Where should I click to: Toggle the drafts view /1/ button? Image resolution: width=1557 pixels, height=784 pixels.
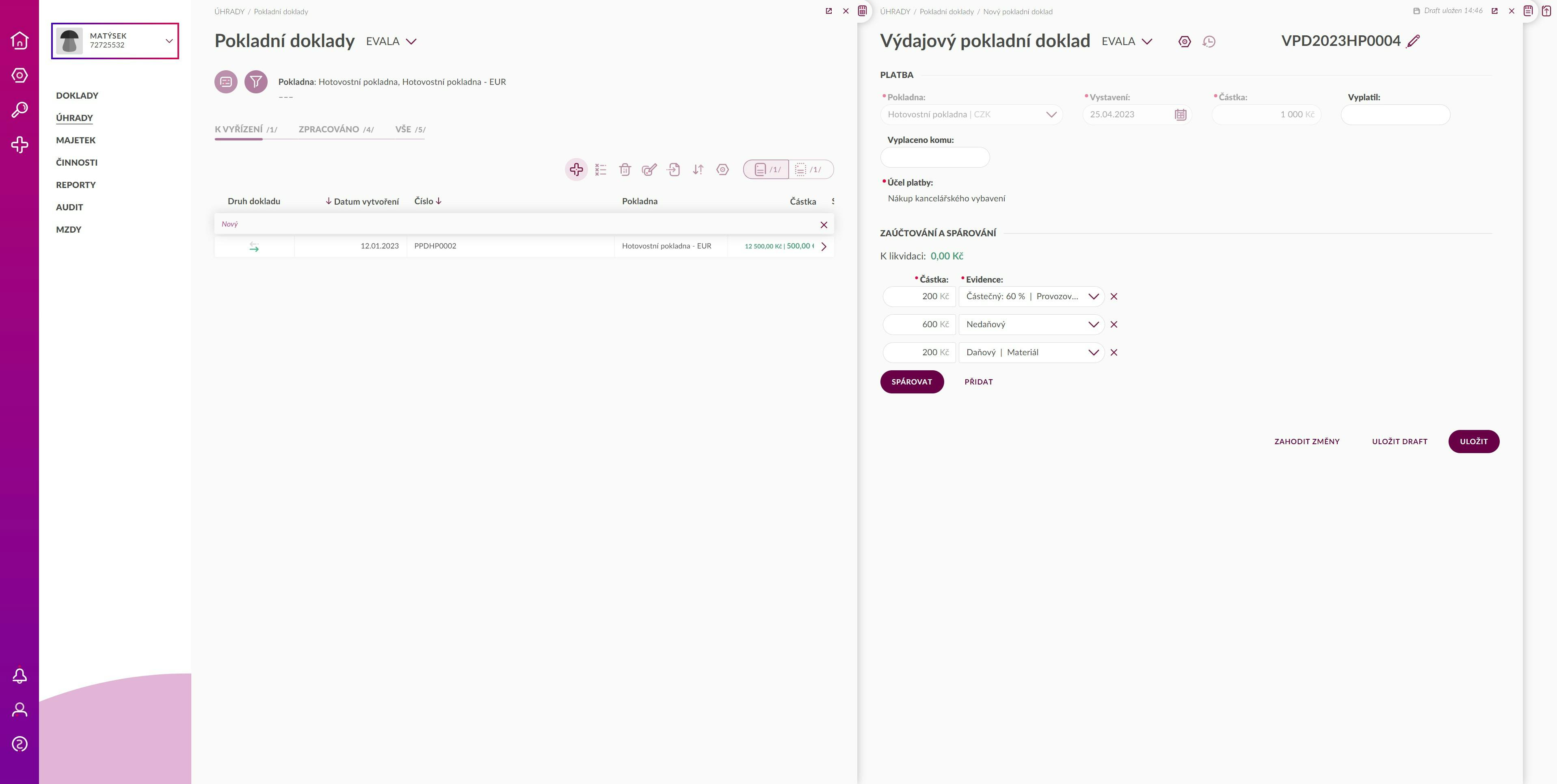pos(811,170)
